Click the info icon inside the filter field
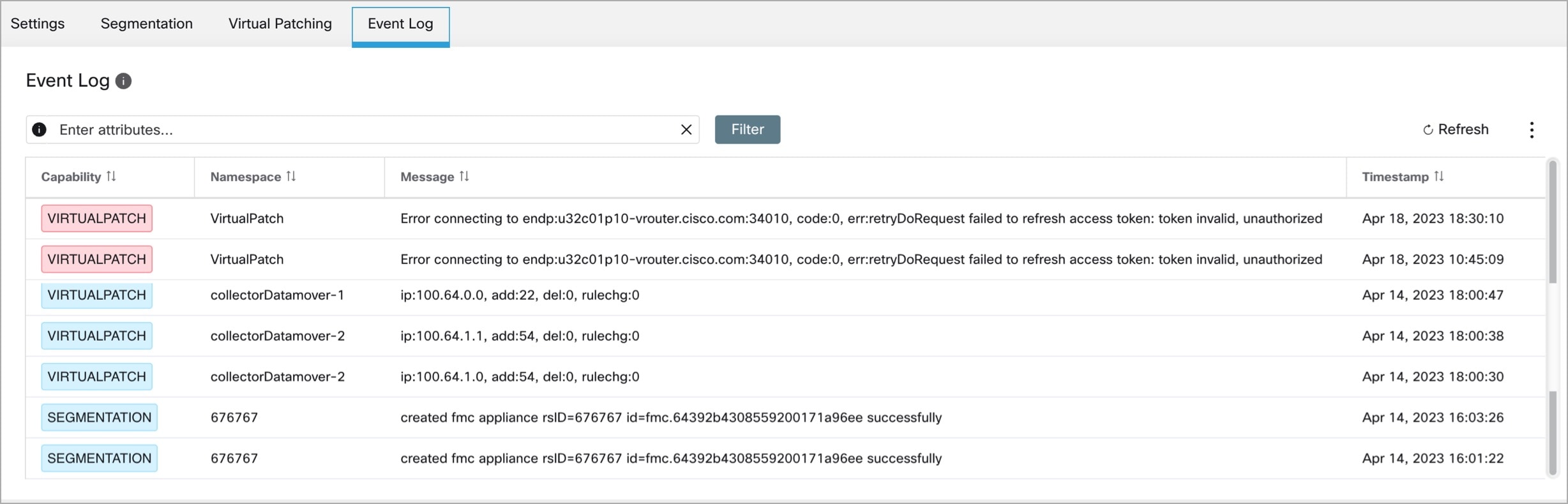This screenshot has height=504, width=1568. (39, 130)
